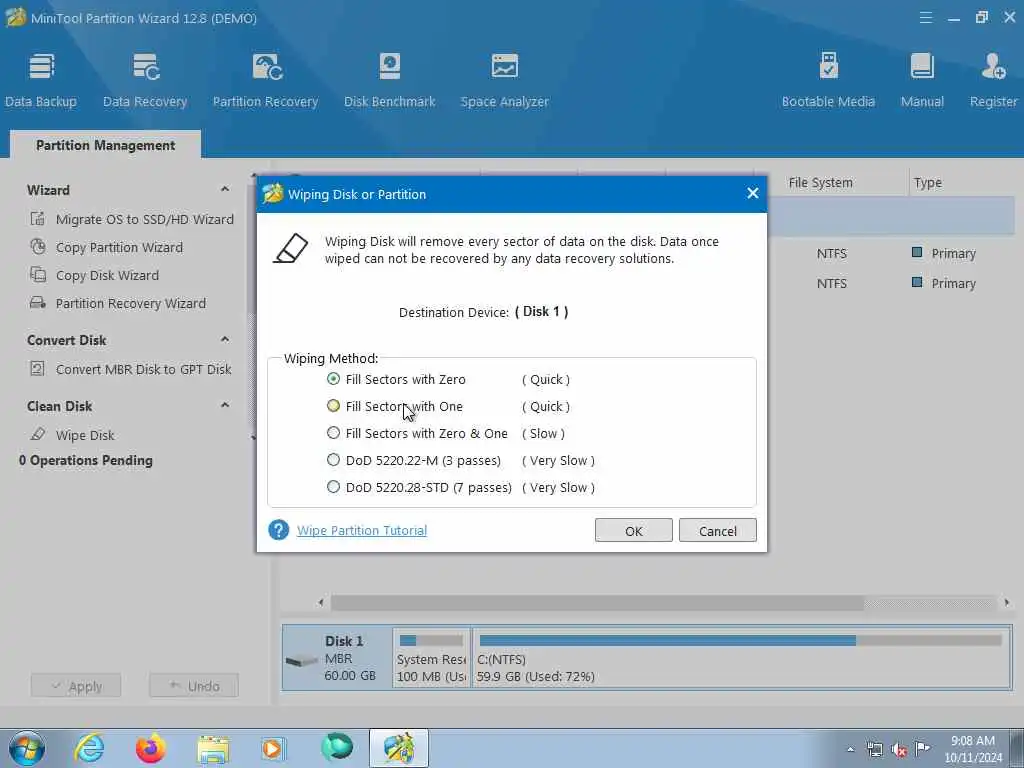The height and width of the screenshot is (768, 1024).
Task: Collapse the Convert Disk section
Action: 225,340
